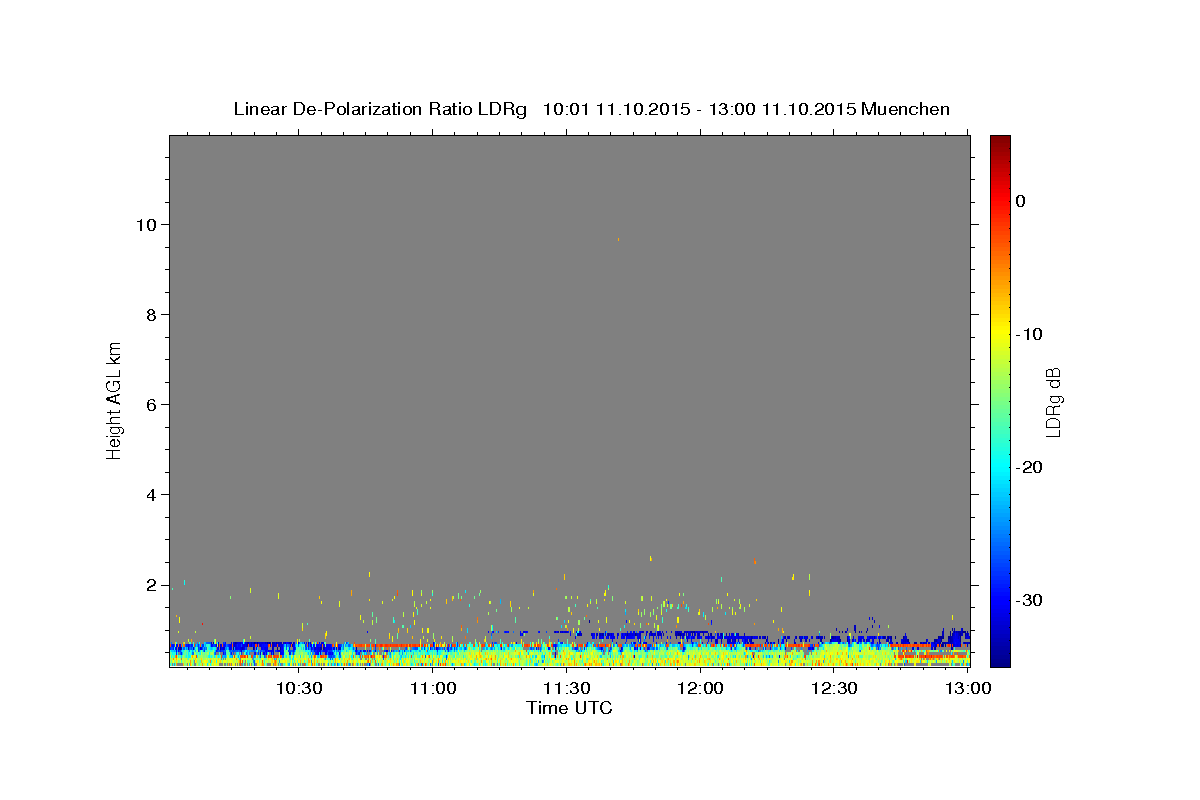Screen dimensions: 1200x800
Task: Click the isolated orange pixel near 10 km
Action: click(618, 239)
